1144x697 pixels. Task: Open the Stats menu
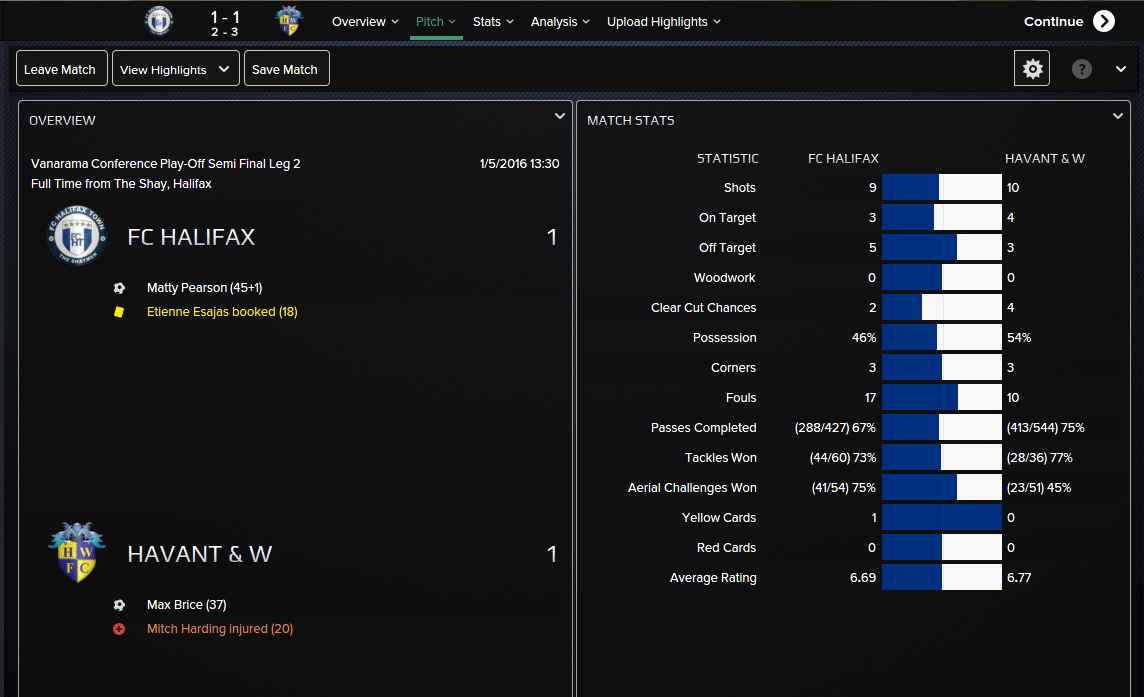[x=493, y=22]
